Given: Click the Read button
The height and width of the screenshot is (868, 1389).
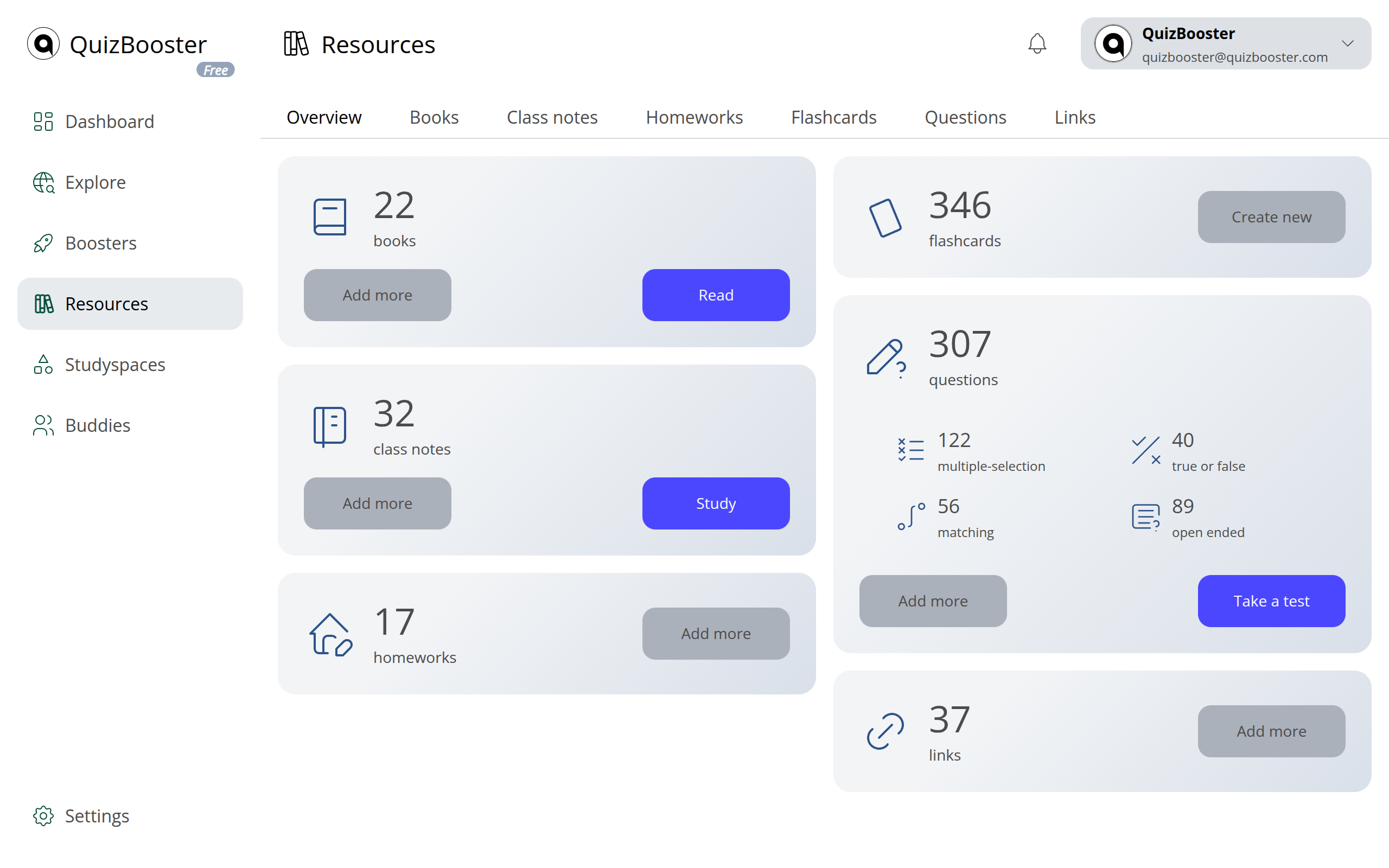Looking at the screenshot, I should pyautogui.click(x=716, y=295).
